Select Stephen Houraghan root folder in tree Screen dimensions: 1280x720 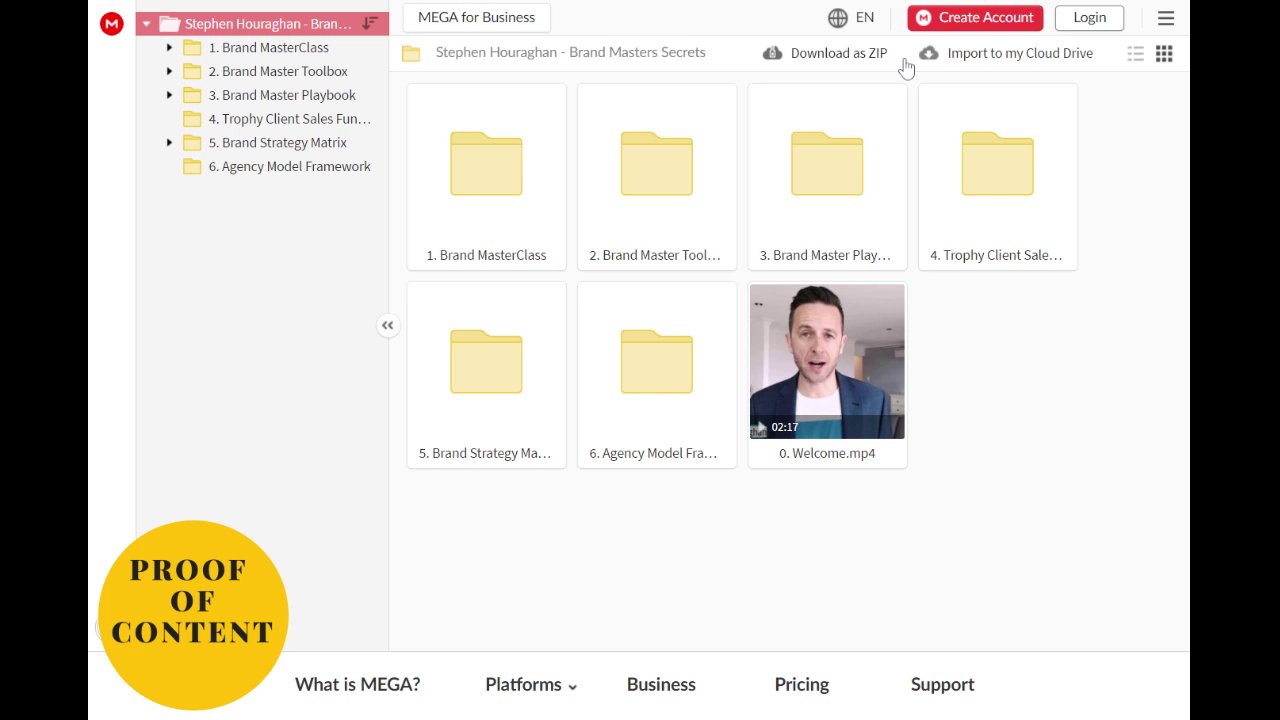(262, 24)
